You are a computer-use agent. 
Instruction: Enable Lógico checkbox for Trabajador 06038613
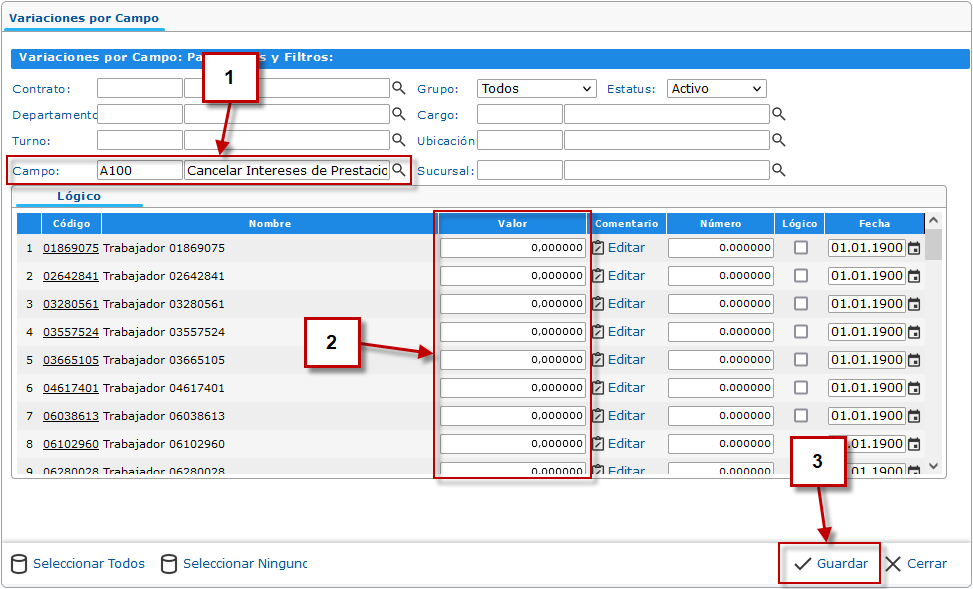801,416
